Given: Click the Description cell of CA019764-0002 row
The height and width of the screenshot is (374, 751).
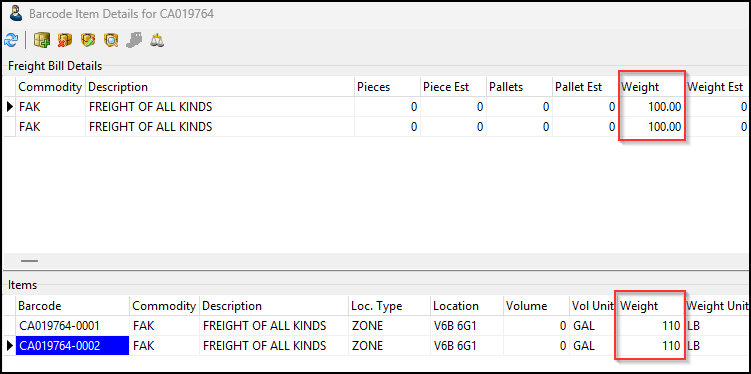Looking at the screenshot, I should pyautogui.click(x=274, y=345).
